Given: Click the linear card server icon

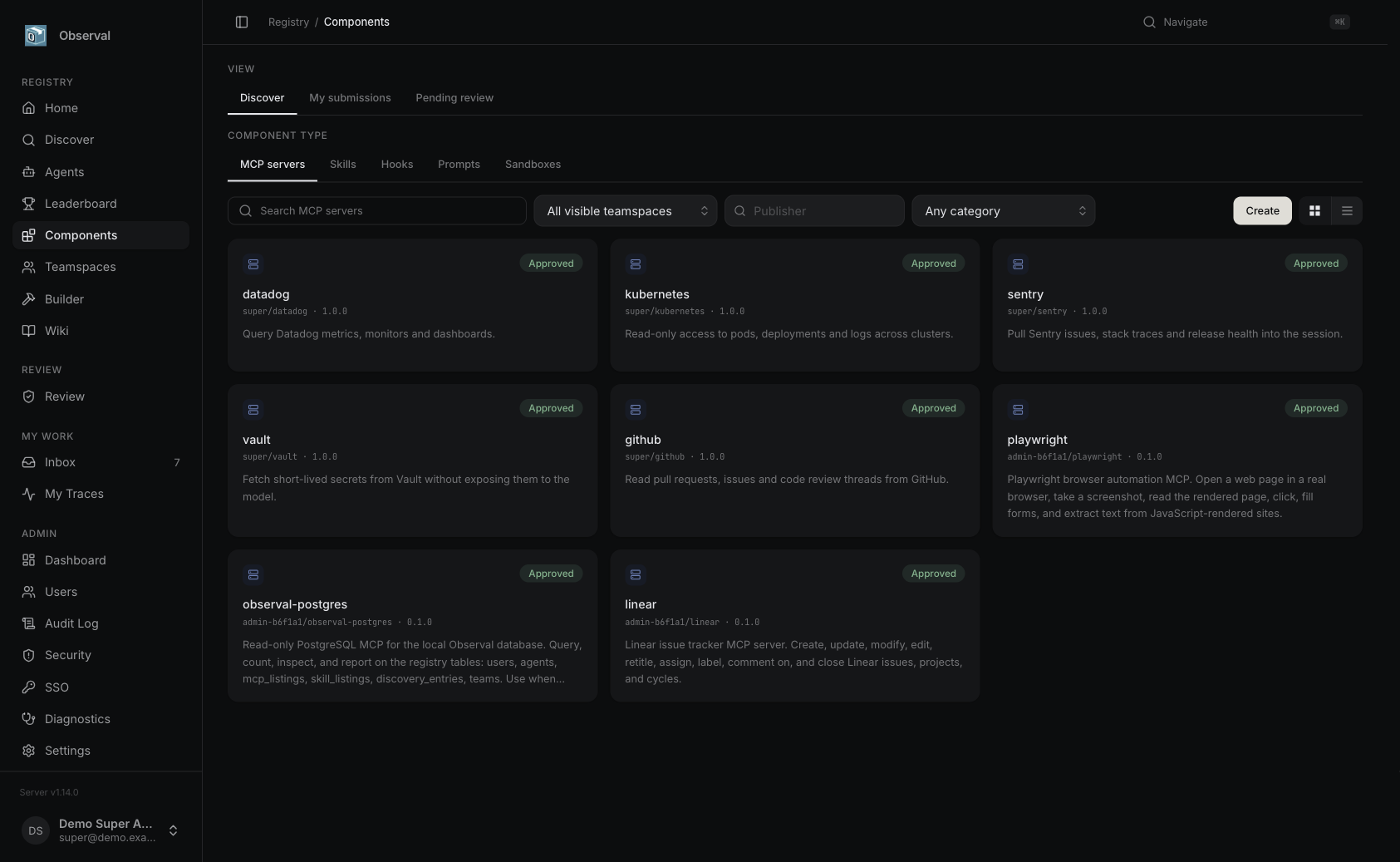Looking at the screenshot, I should click(636, 574).
